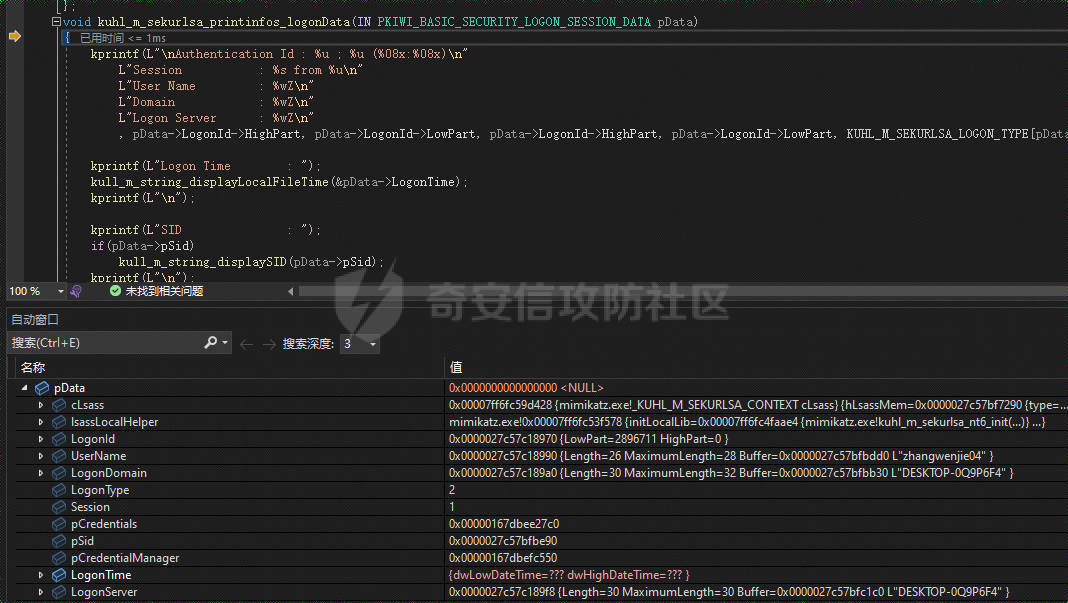The width and height of the screenshot is (1068, 603).
Task: Click the 值 column header
Action: click(x=456, y=368)
